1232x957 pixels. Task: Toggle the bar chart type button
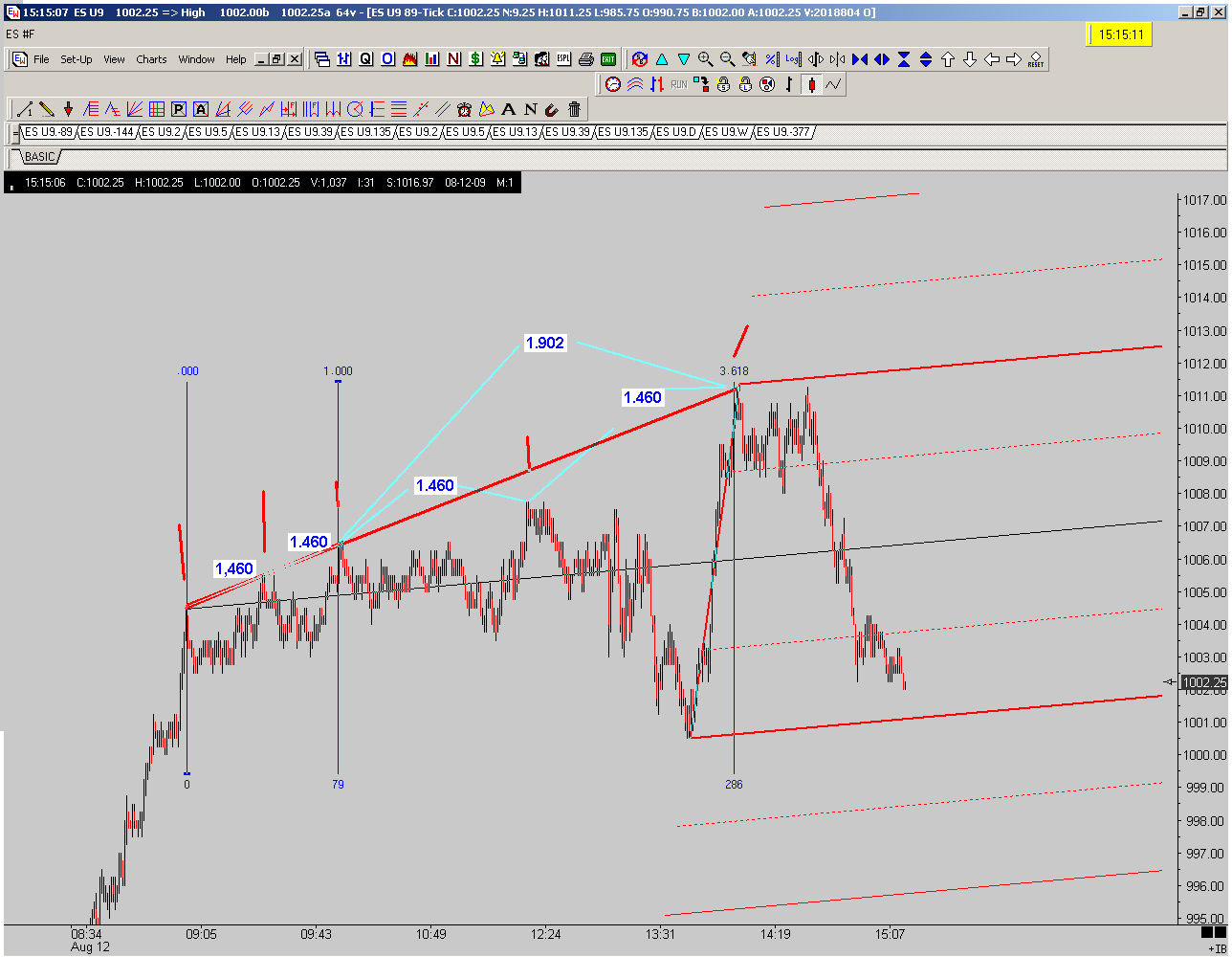[790, 84]
